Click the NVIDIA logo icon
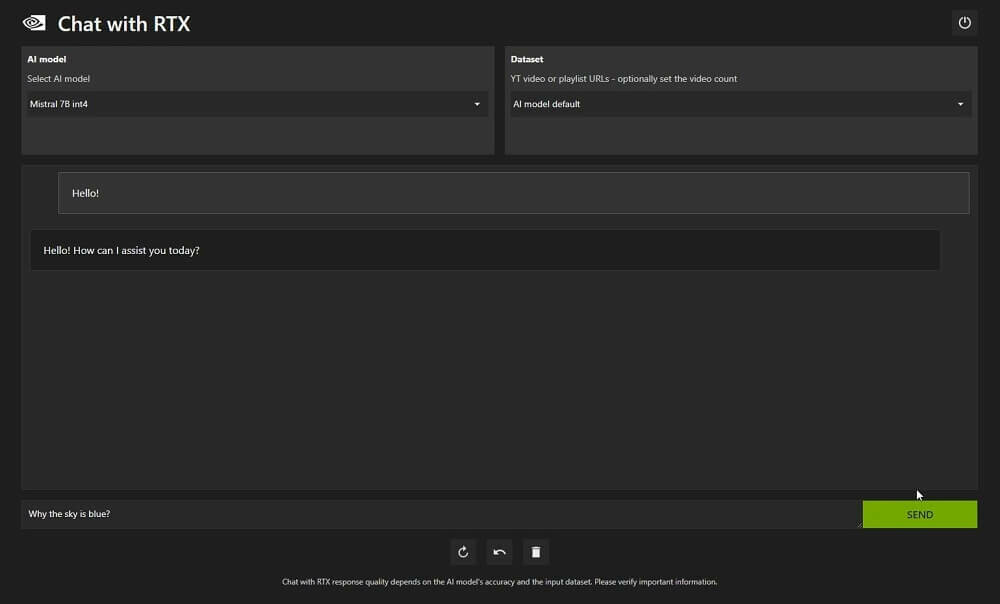The image size is (1000, 604). coord(34,23)
